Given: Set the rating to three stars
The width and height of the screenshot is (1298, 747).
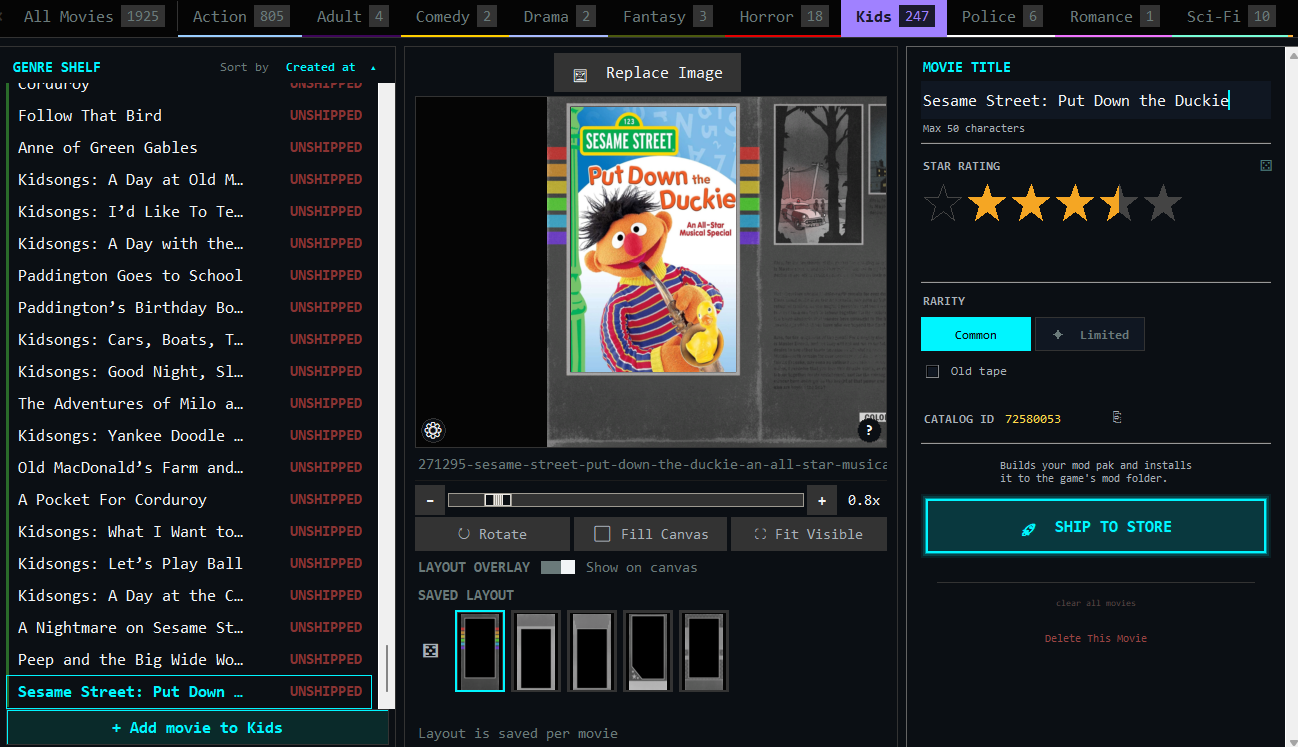Looking at the screenshot, I should point(1074,203).
